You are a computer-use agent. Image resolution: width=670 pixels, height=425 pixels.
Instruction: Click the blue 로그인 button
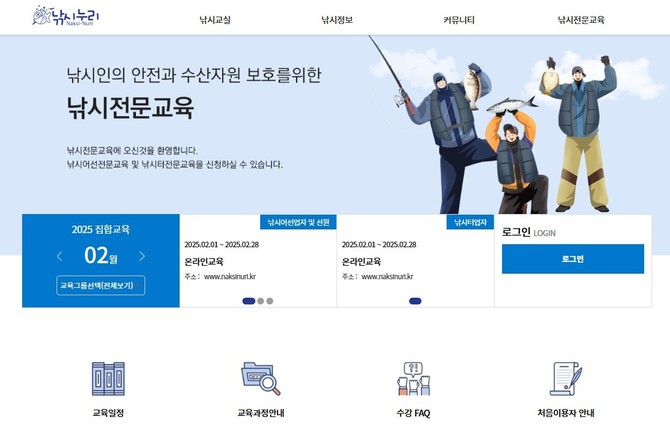tap(573, 259)
